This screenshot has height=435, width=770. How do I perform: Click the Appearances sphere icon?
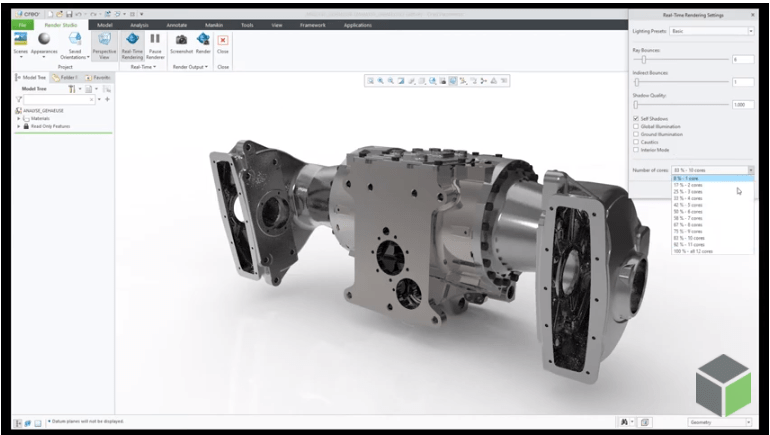coord(44,39)
